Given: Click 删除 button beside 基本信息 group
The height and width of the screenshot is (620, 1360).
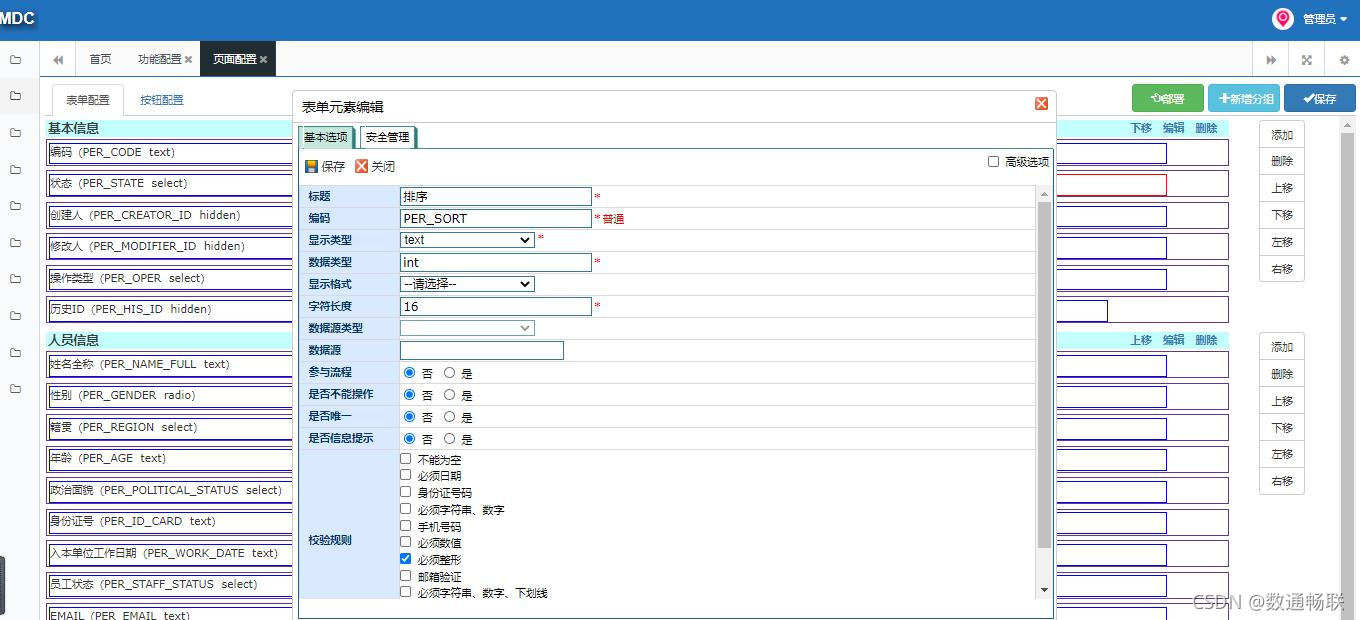Looking at the screenshot, I should point(1282,161).
